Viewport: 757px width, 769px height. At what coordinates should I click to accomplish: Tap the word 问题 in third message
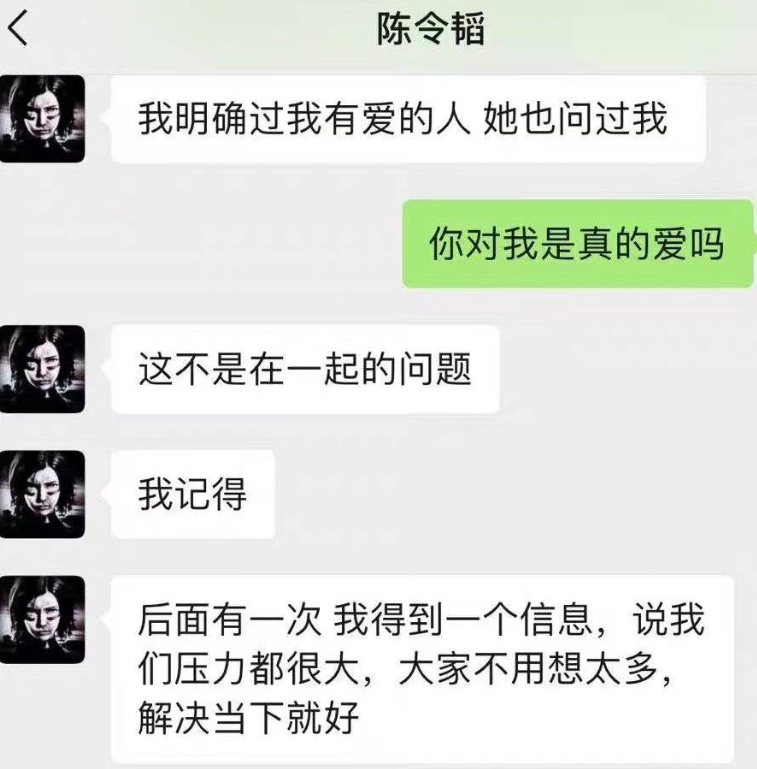[x=434, y=369]
